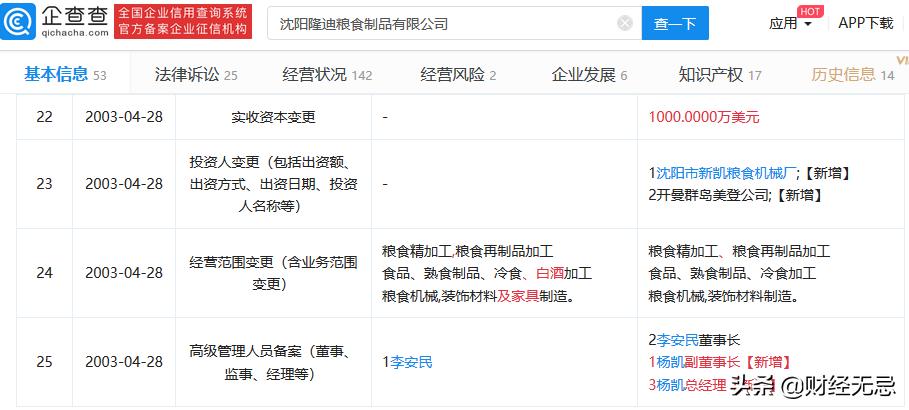
Task: Open the APP下载 link
Action: [866, 23]
